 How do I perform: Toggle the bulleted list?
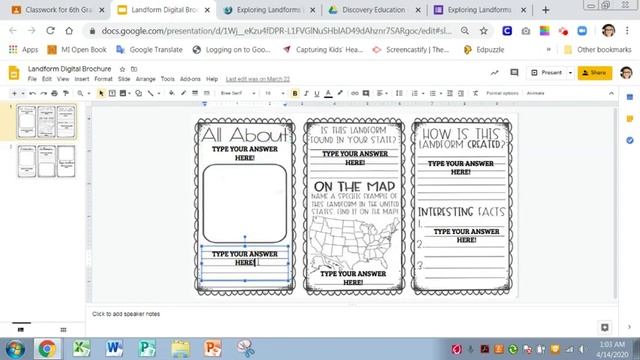(433, 93)
